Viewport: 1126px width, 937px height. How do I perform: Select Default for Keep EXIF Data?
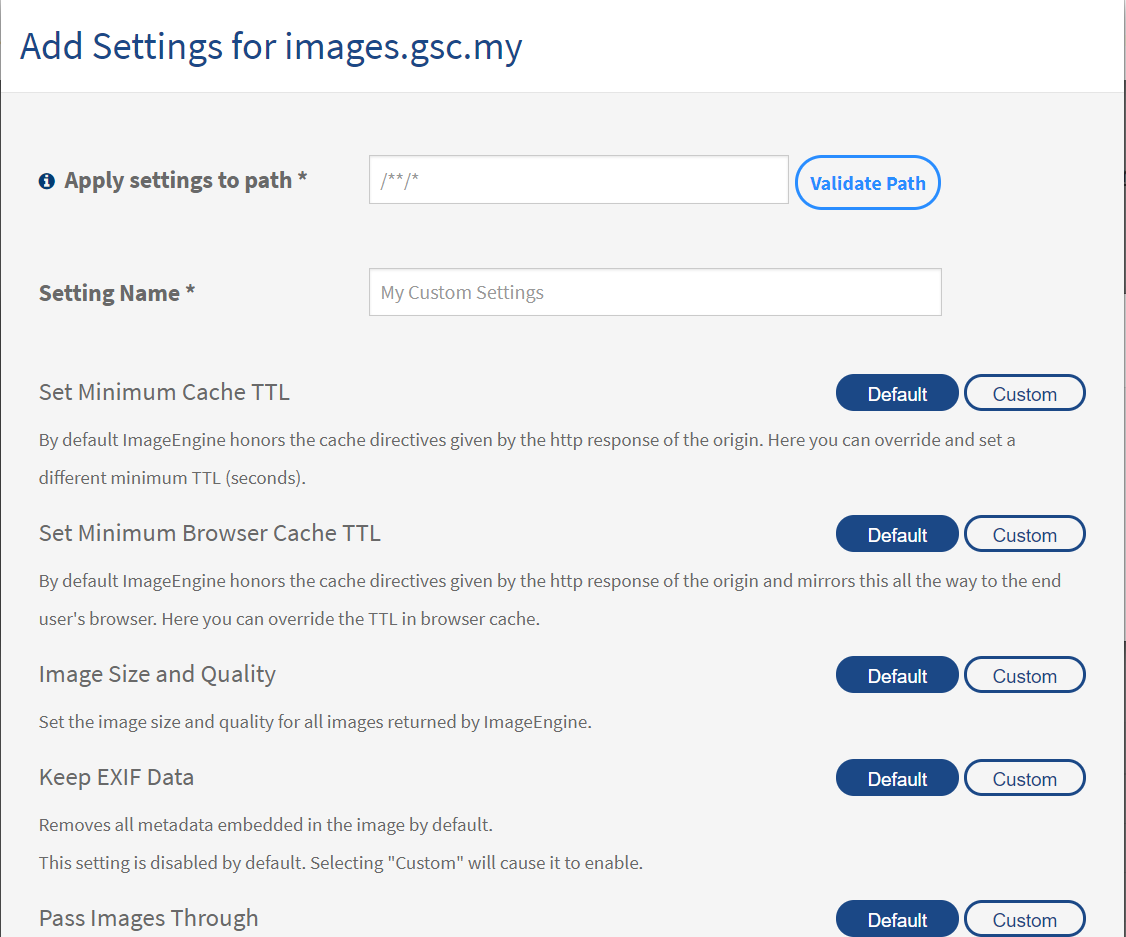(897, 779)
